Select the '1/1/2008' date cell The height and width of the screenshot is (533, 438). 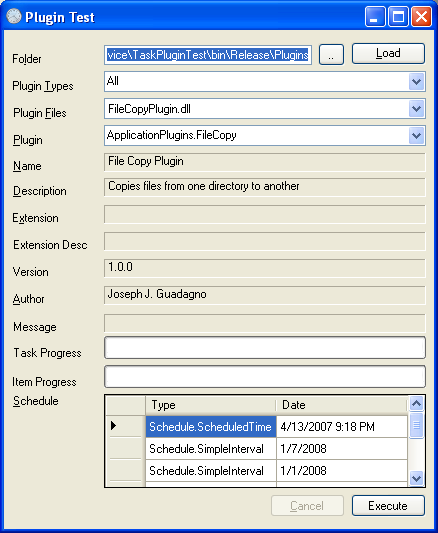(342, 471)
